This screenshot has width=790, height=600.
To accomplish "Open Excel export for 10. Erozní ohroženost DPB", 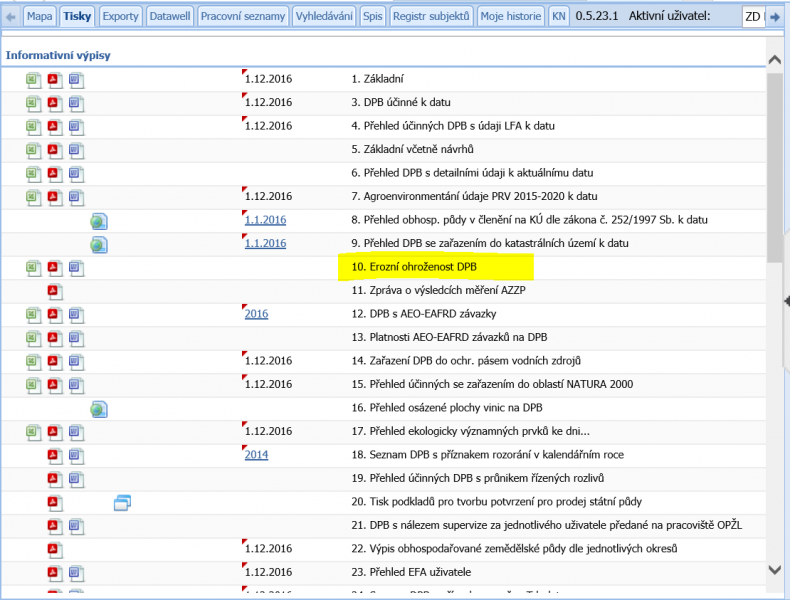I will [34, 267].
